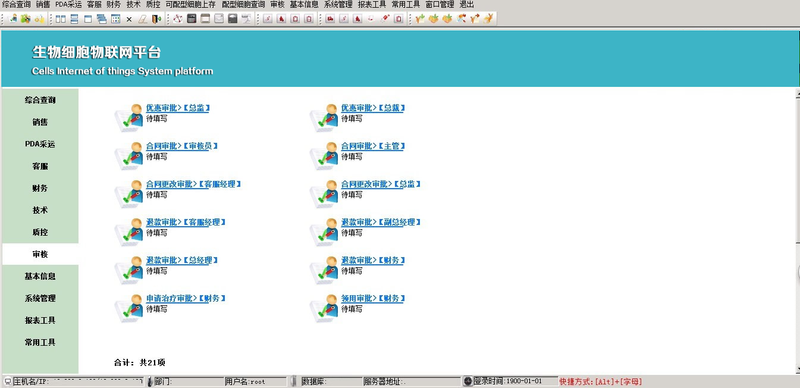Select 财务 in the left sidebar
Viewport: 800px width, 388px height.
click(40, 188)
